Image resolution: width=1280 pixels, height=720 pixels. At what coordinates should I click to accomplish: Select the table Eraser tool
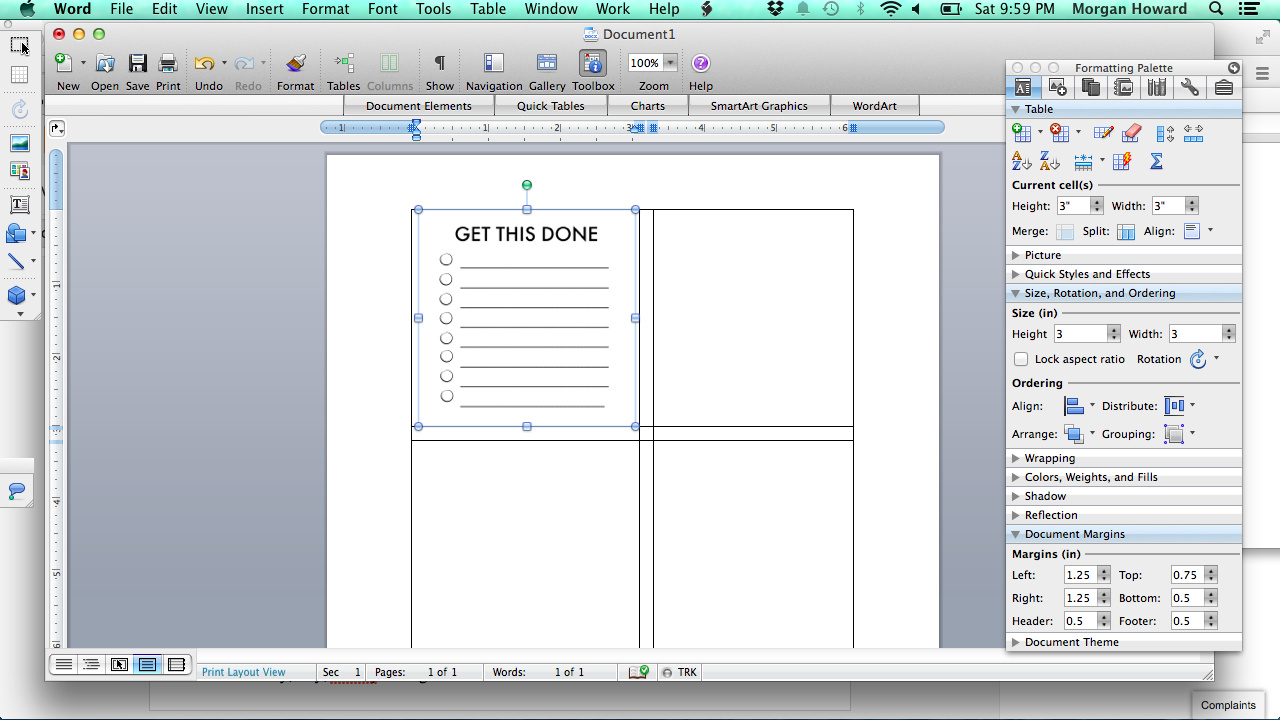point(1132,132)
